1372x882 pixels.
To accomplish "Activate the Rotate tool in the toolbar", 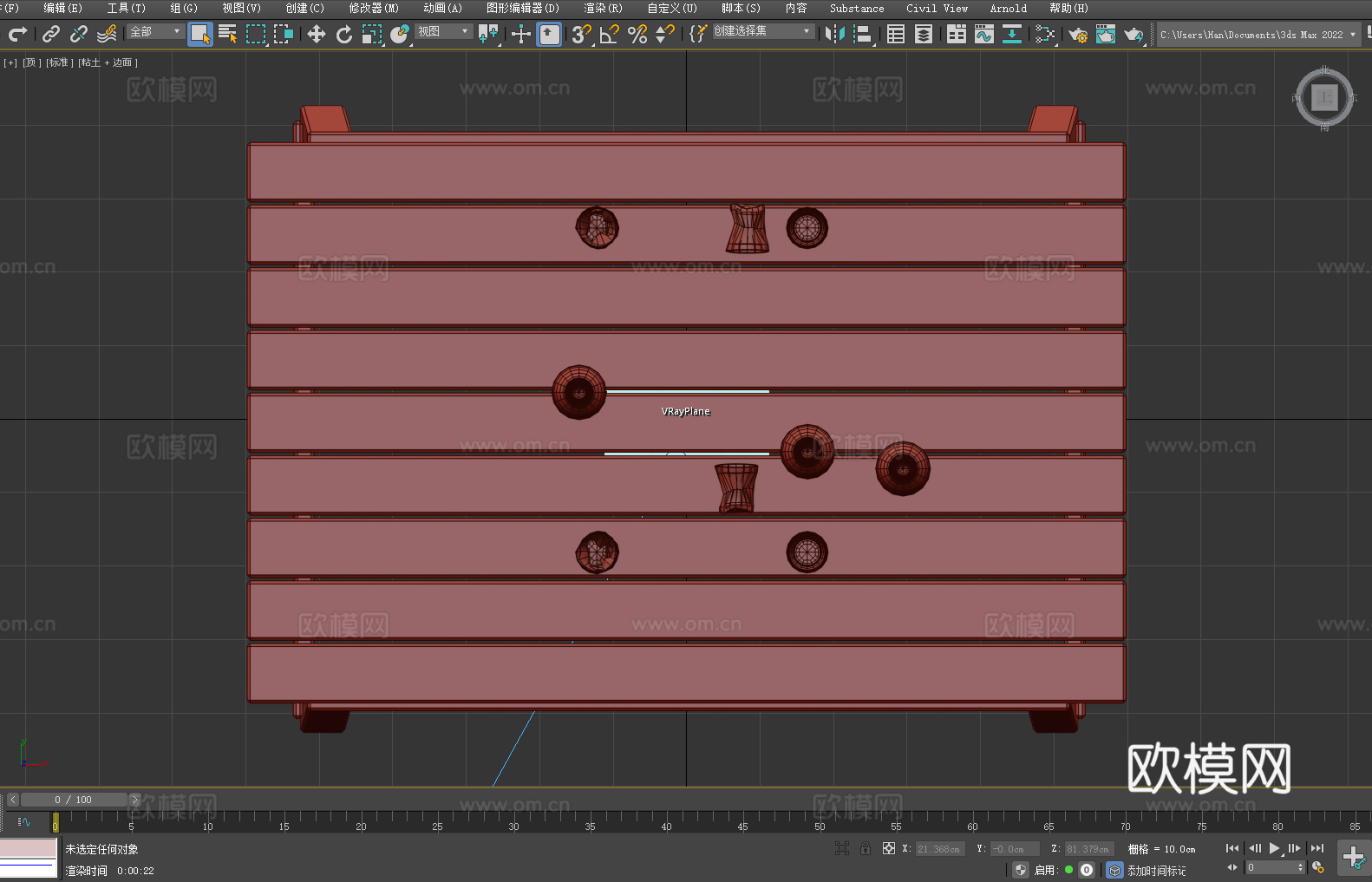I will pyautogui.click(x=344, y=34).
